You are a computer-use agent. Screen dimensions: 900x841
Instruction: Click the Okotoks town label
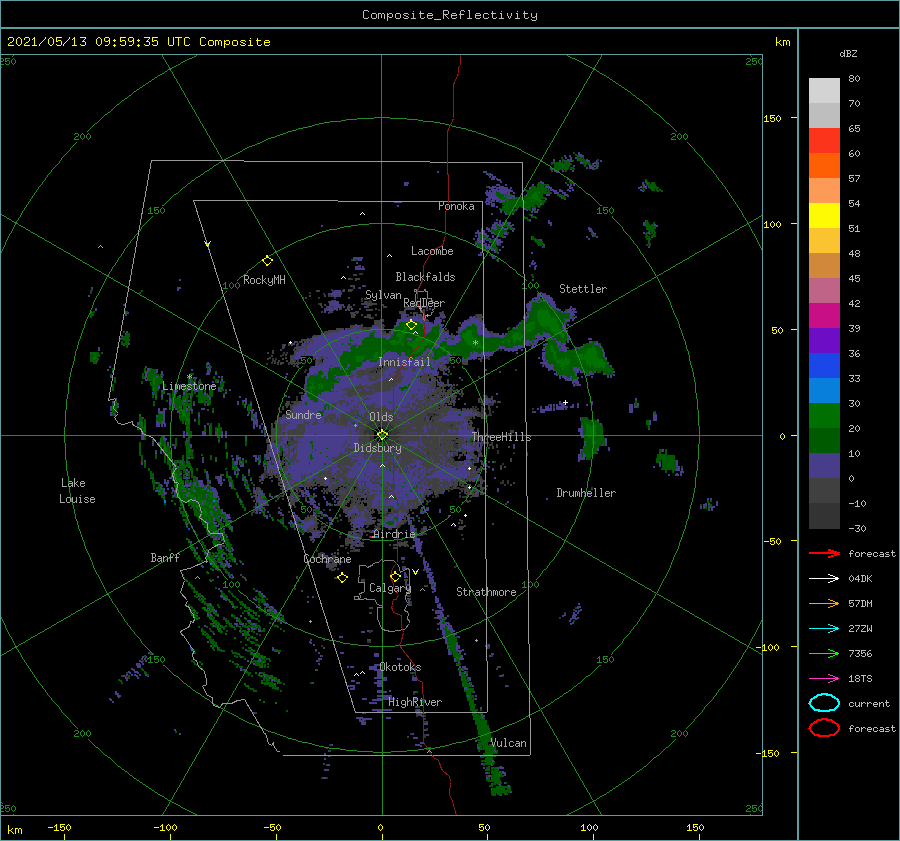(x=400, y=667)
